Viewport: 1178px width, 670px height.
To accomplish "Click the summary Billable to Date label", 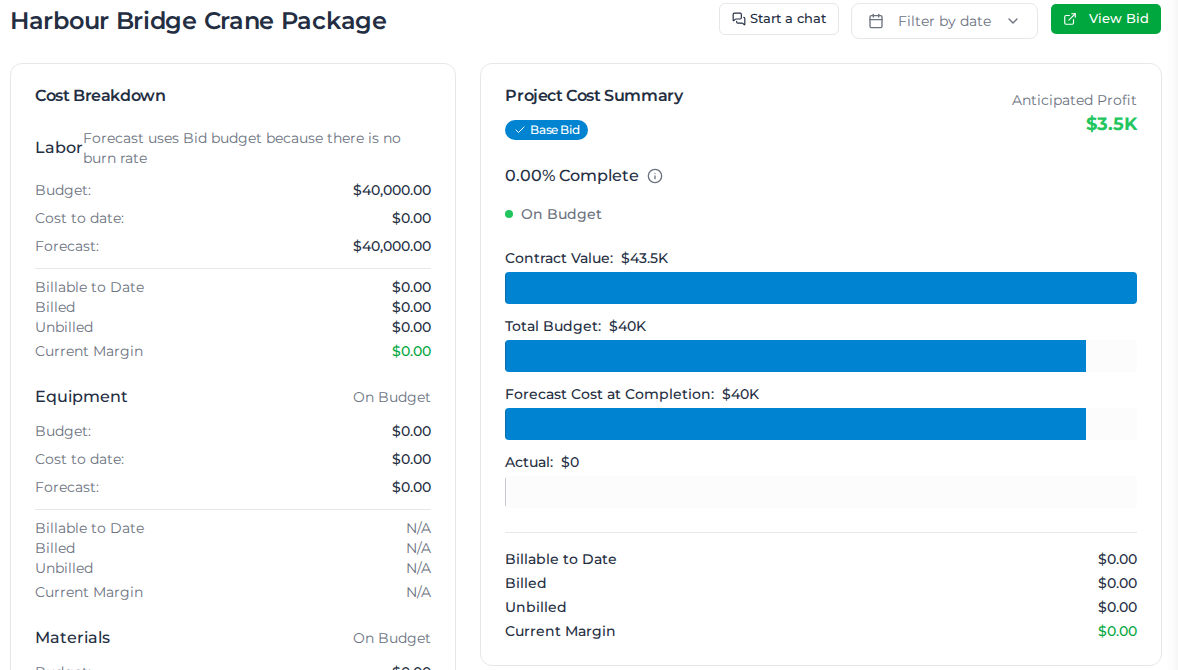I will pyautogui.click(x=560, y=559).
